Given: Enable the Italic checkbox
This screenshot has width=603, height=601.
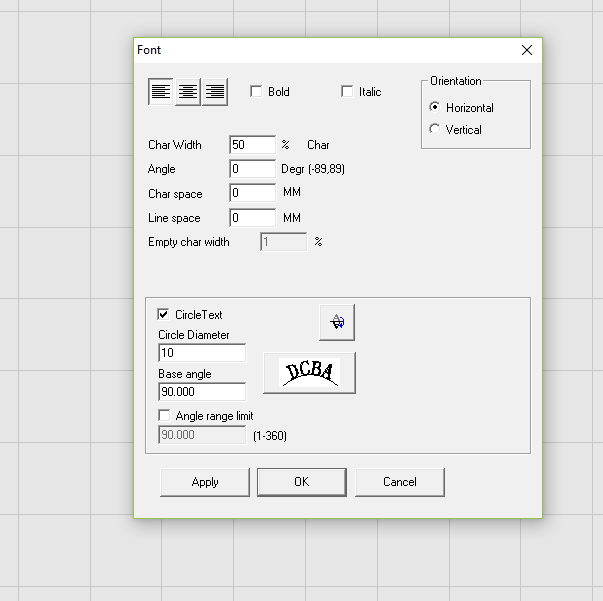Looking at the screenshot, I should pos(348,92).
